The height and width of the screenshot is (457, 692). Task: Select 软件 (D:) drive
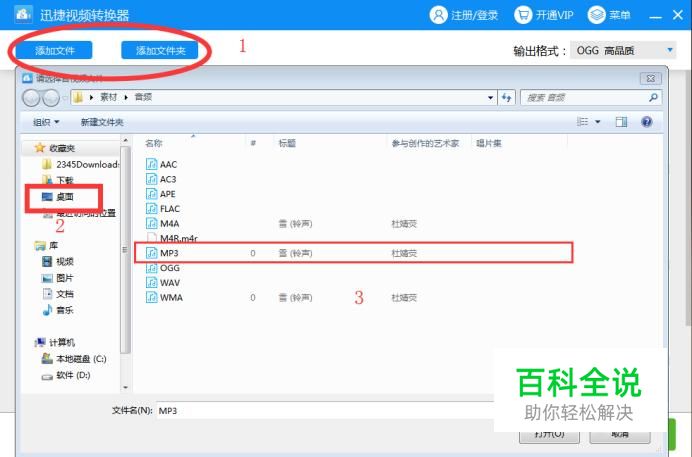tap(66, 375)
